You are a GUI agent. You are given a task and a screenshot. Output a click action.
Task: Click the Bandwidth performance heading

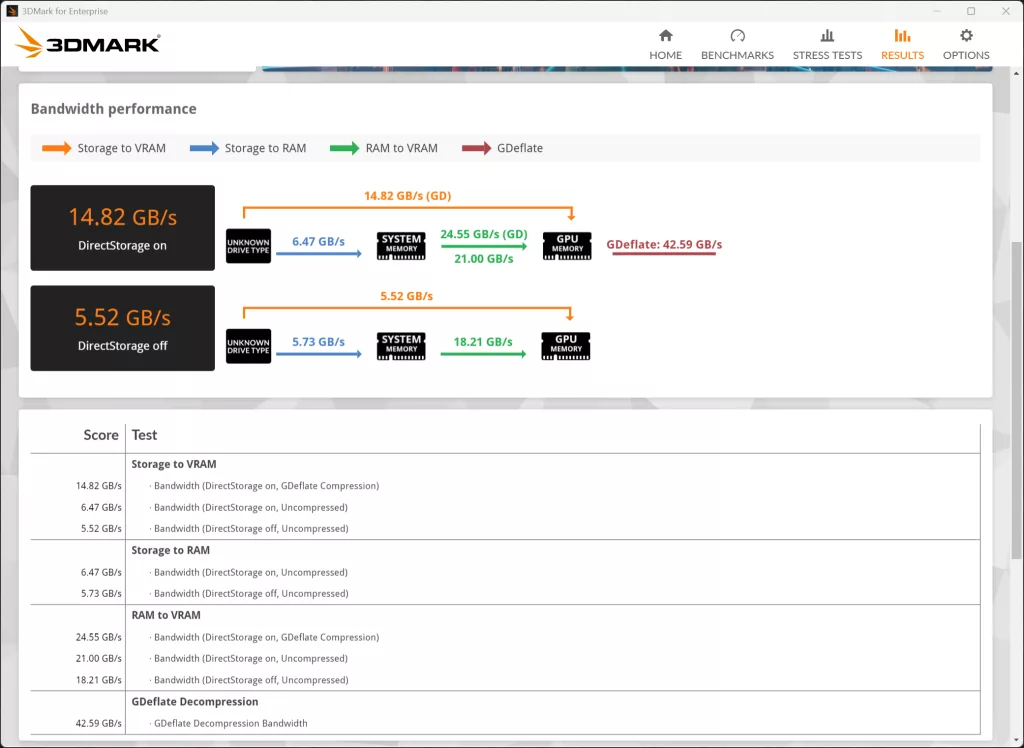(114, 108)
